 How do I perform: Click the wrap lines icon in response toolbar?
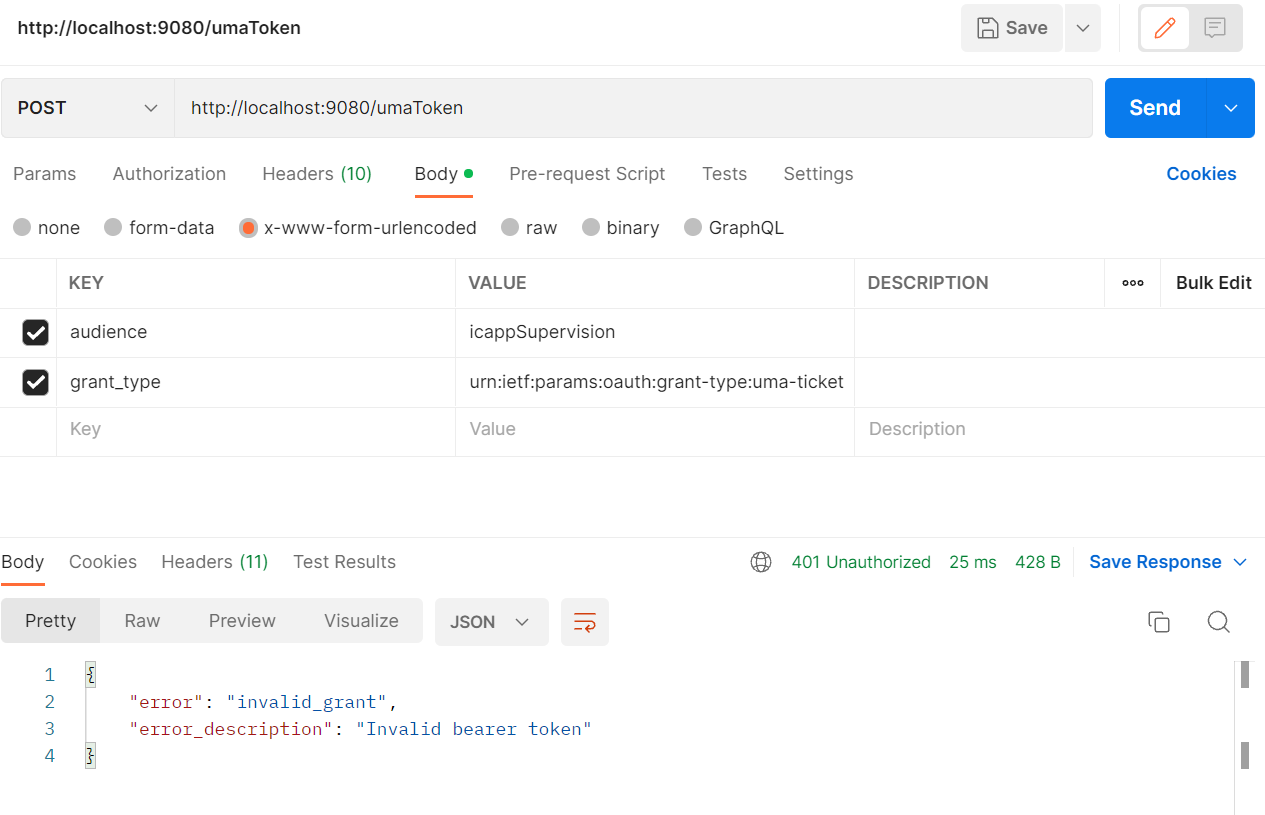coord(585,622)
